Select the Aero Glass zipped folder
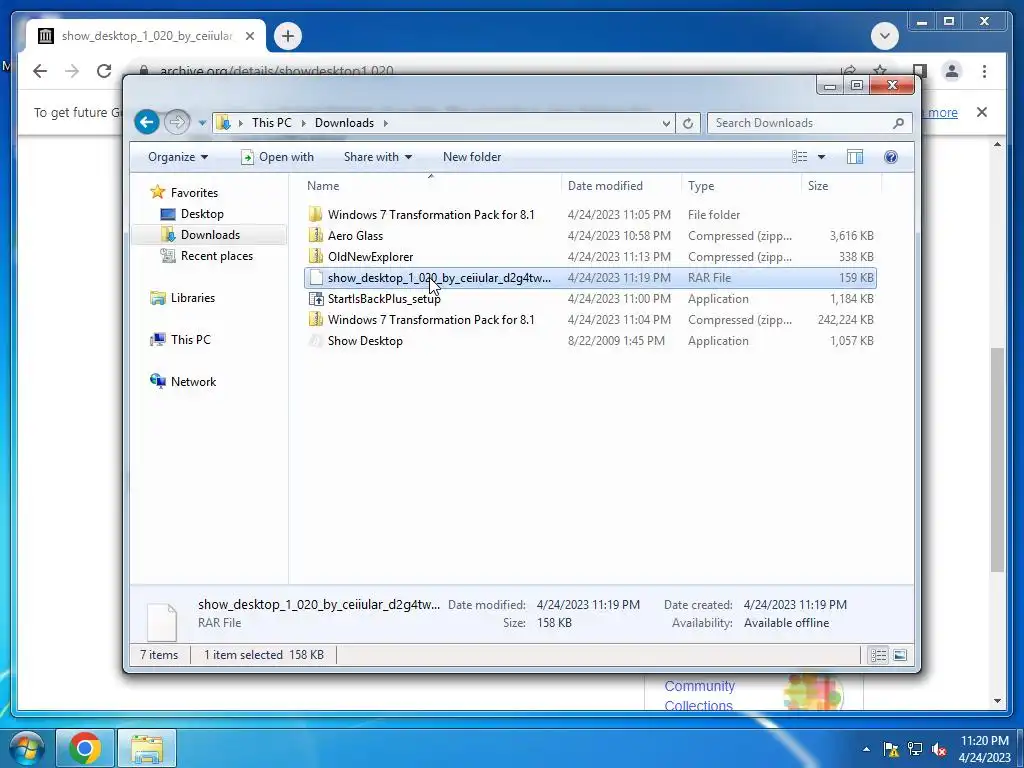This screenshot has height=768, width=1024. pyautogui.click(x=590, y=236)
